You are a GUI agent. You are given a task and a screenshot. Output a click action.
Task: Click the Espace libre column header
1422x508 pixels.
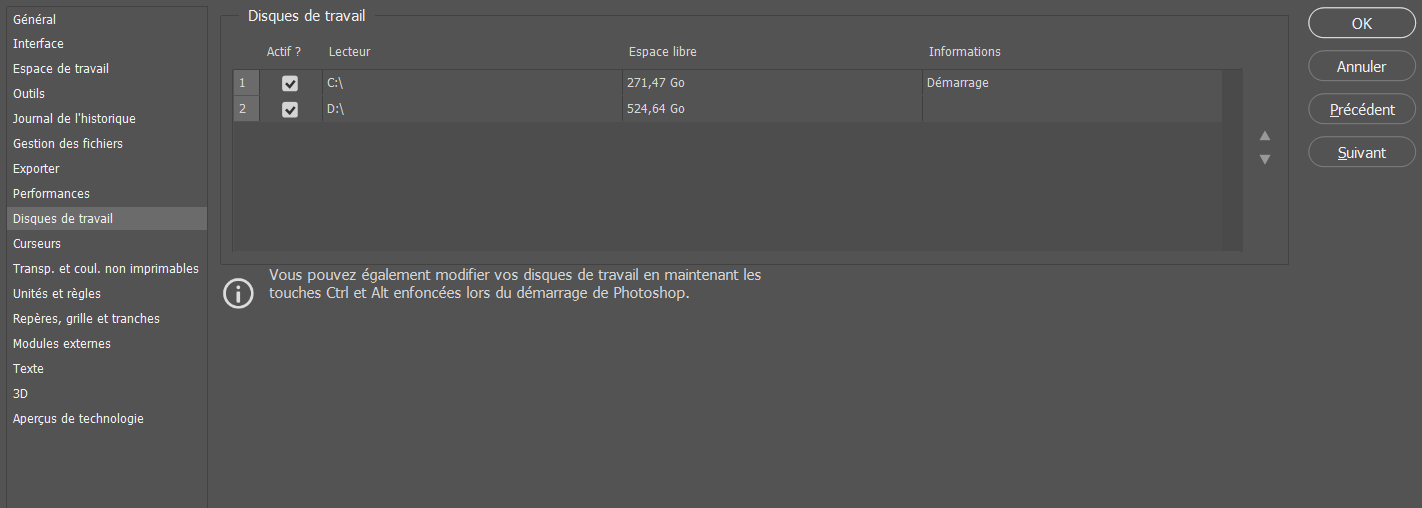663,52
